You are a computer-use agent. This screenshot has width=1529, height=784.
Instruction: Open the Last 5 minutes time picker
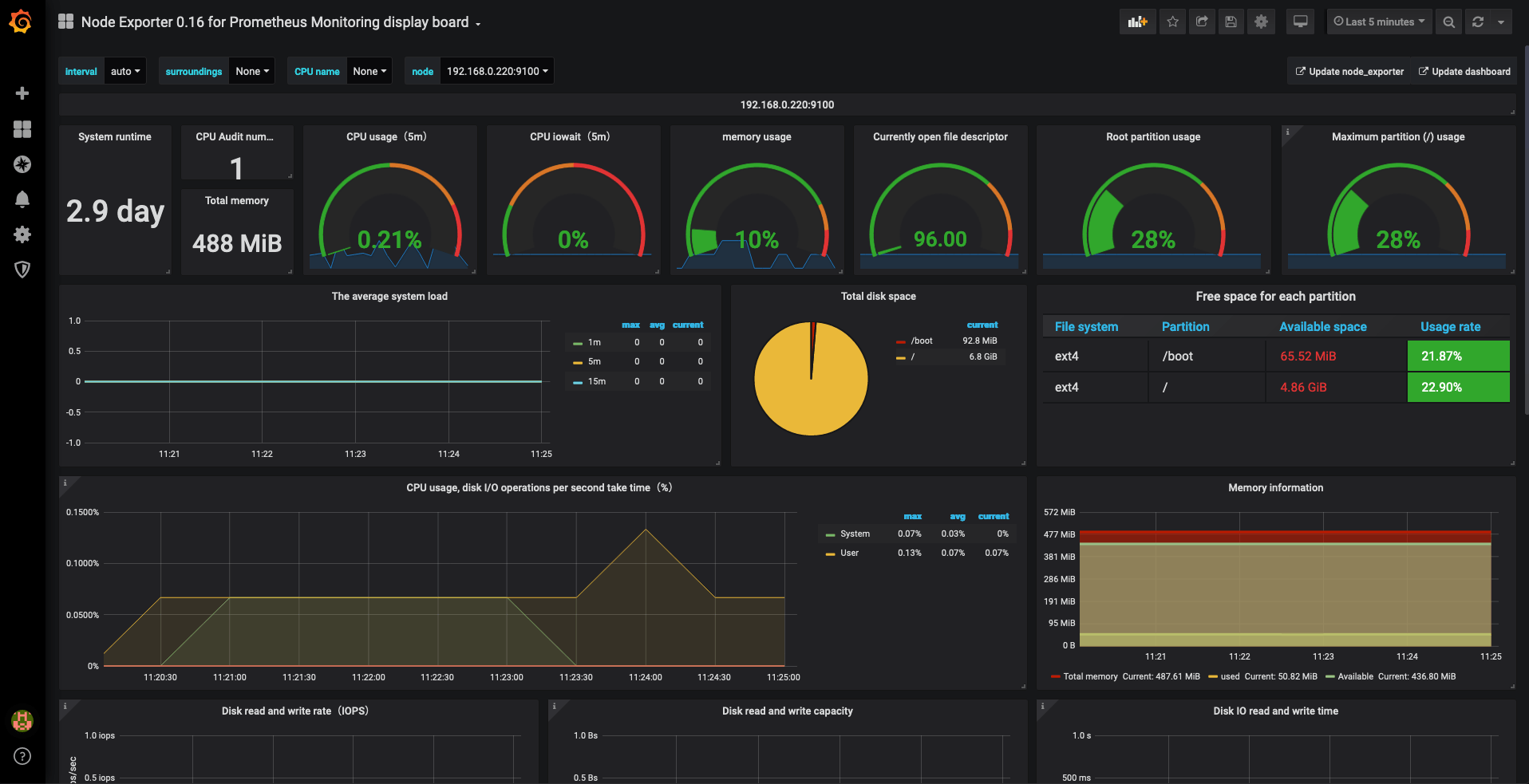click(1379, 22)
